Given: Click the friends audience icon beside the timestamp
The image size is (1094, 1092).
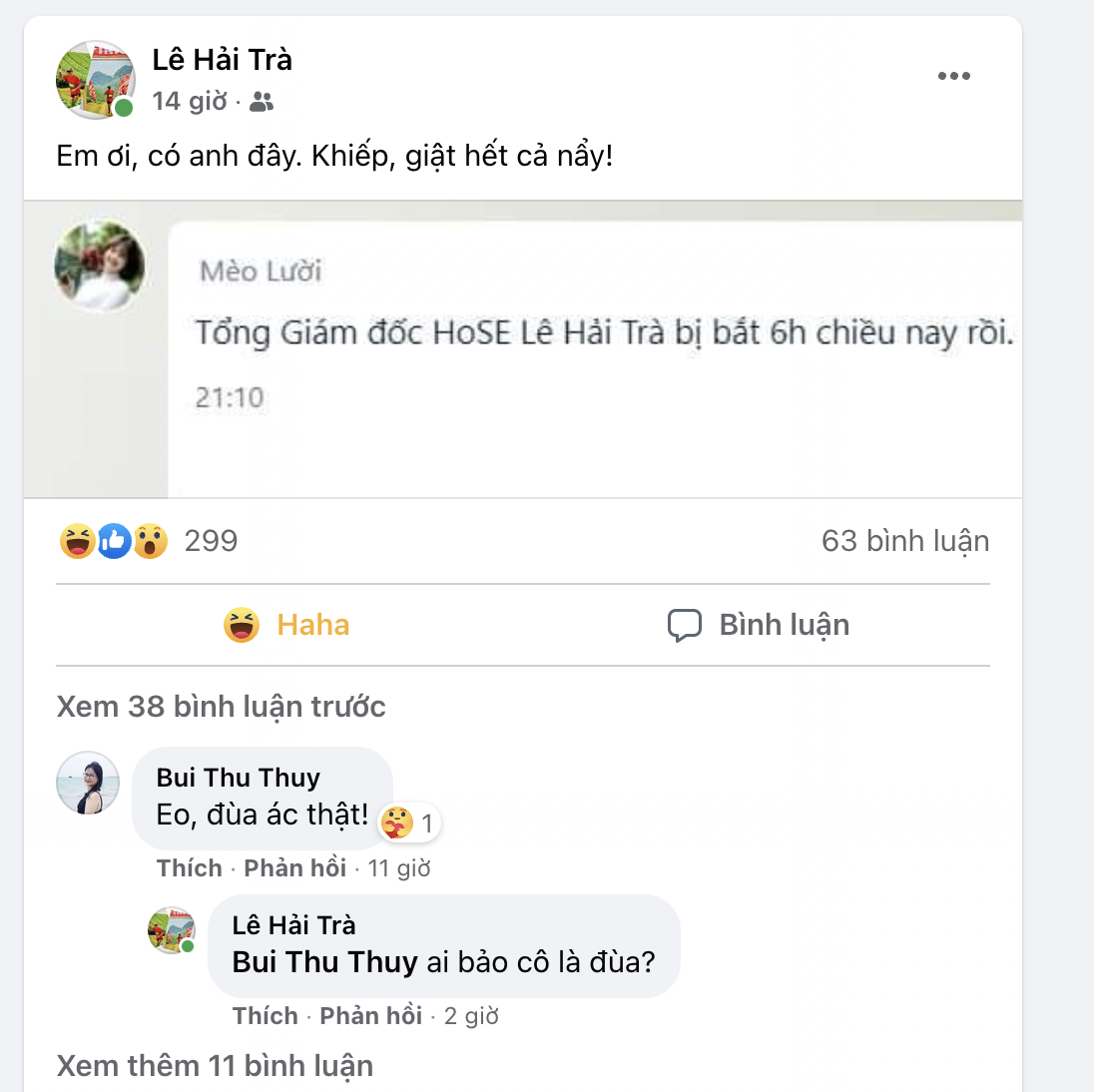Looking at the screenshot, I should 262,101.
